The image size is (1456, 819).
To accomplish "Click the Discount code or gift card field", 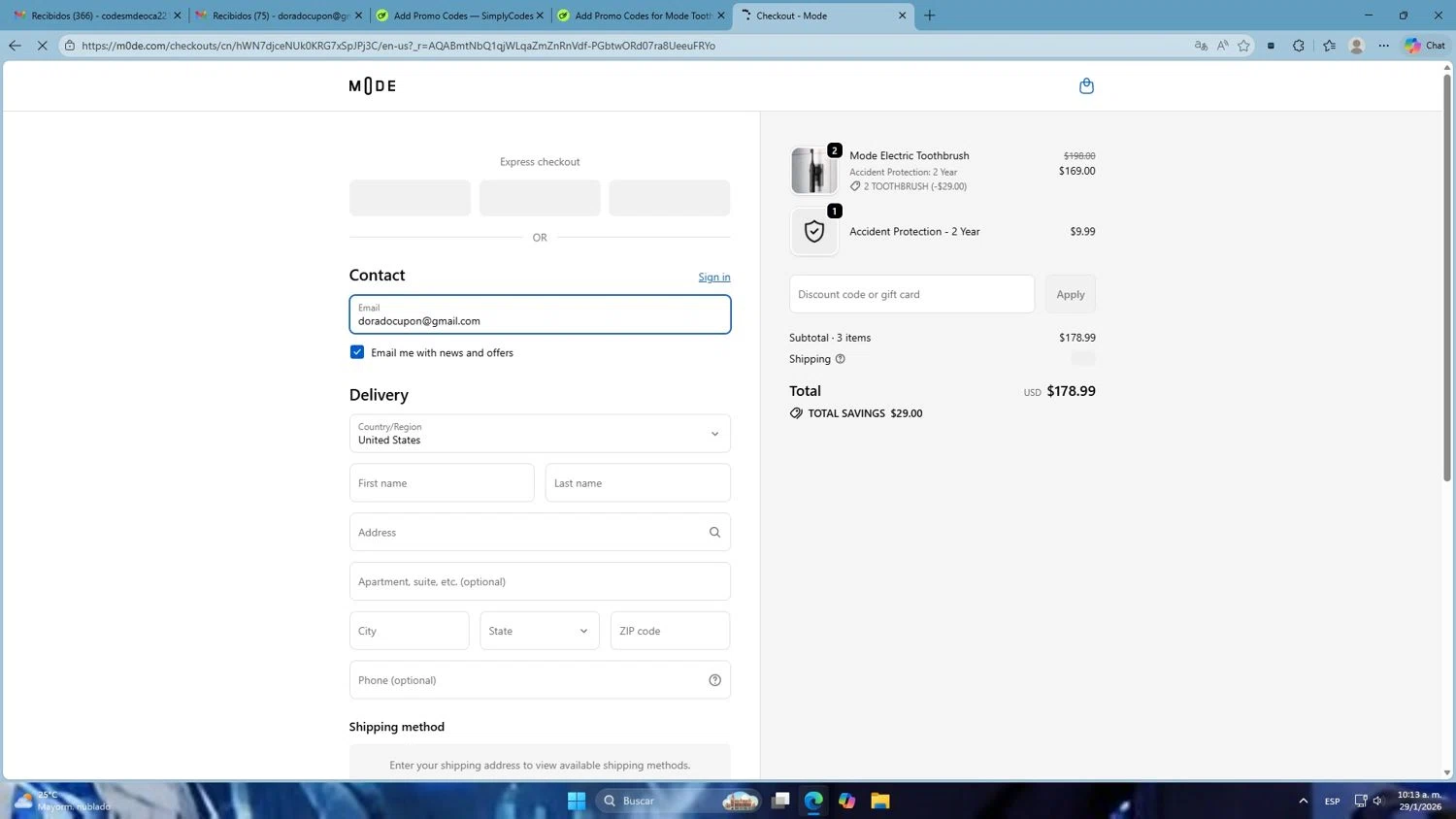I will 911,294.
